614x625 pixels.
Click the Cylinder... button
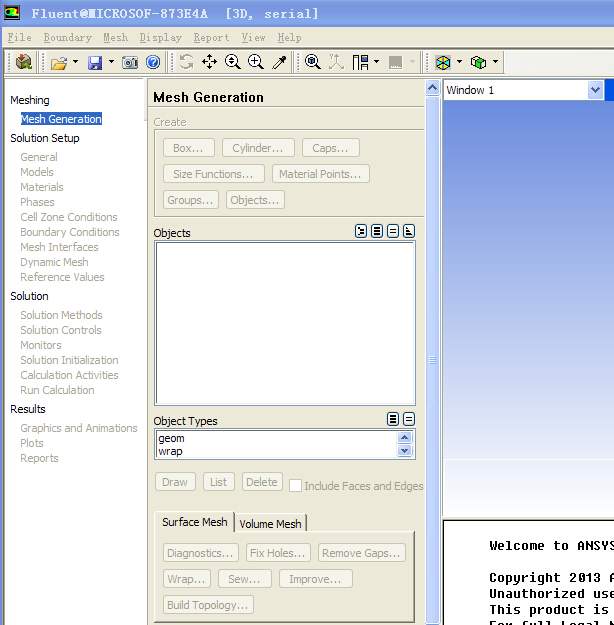pos(258,148)
